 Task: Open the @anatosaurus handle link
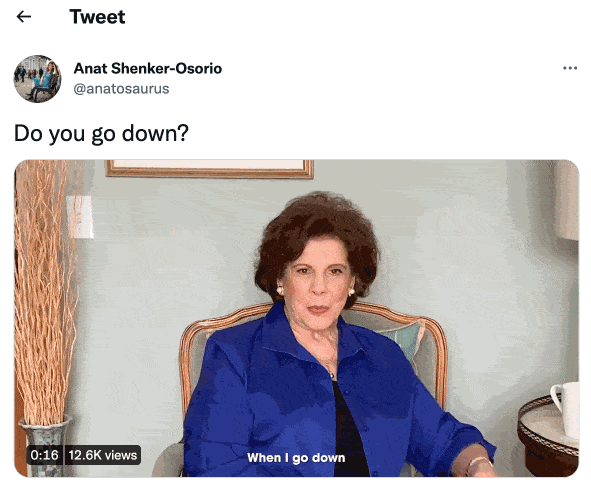(121, 89)
